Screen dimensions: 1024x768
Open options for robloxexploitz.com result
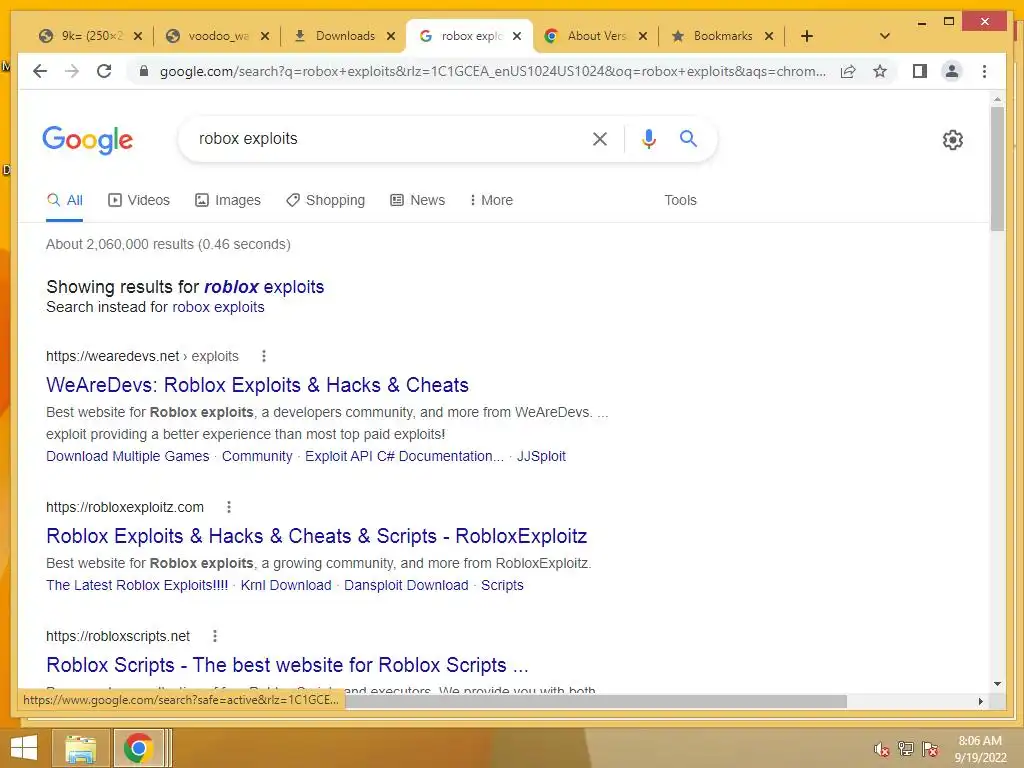pos(229,507)
